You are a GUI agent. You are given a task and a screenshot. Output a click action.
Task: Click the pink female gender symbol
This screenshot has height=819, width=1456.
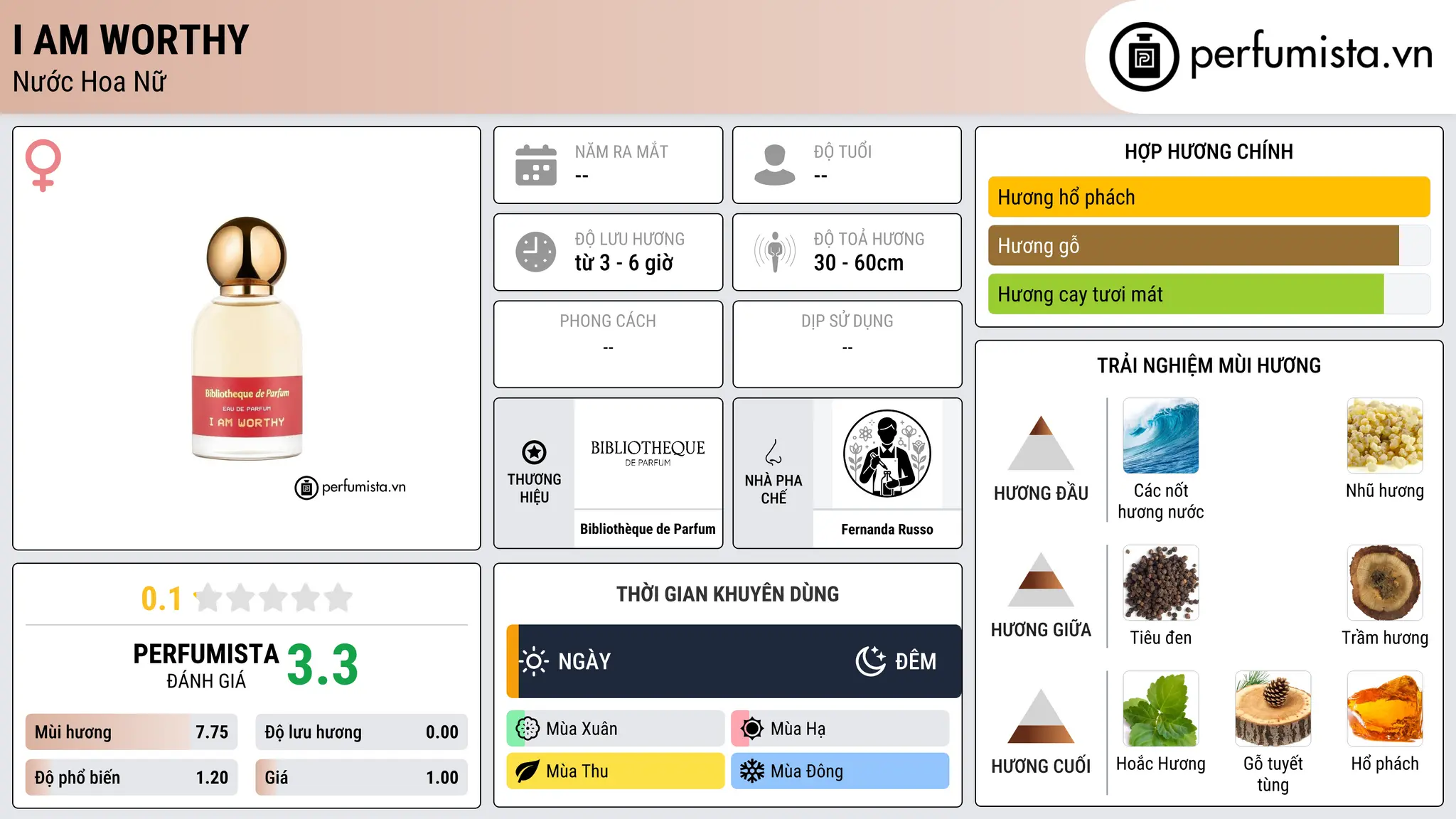[43, 165]
